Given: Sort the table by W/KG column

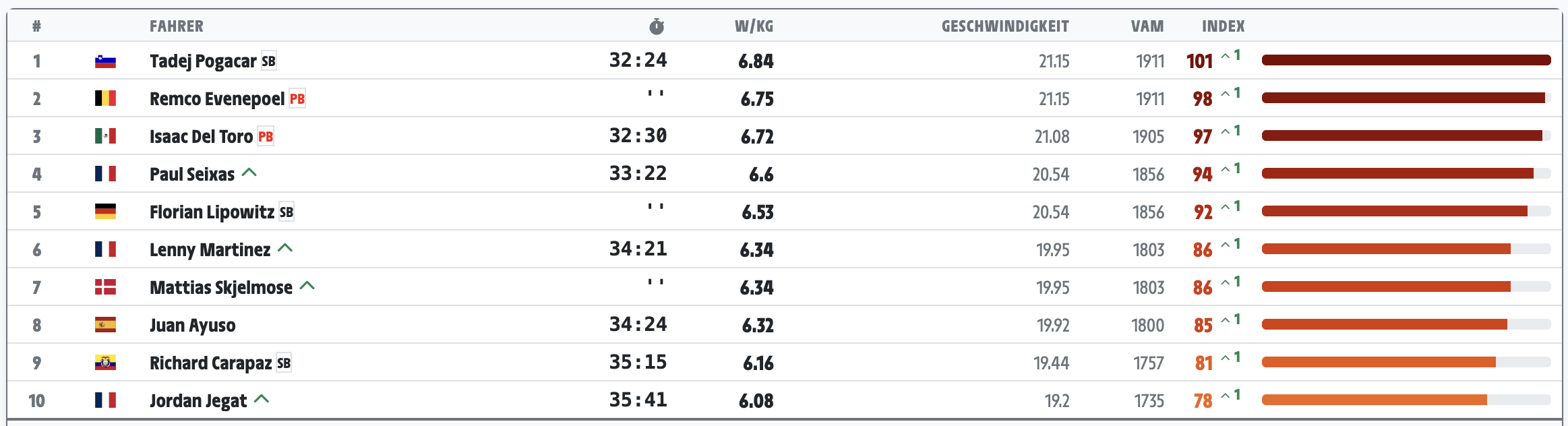Looking at the screenshot, I should (754, 26).
